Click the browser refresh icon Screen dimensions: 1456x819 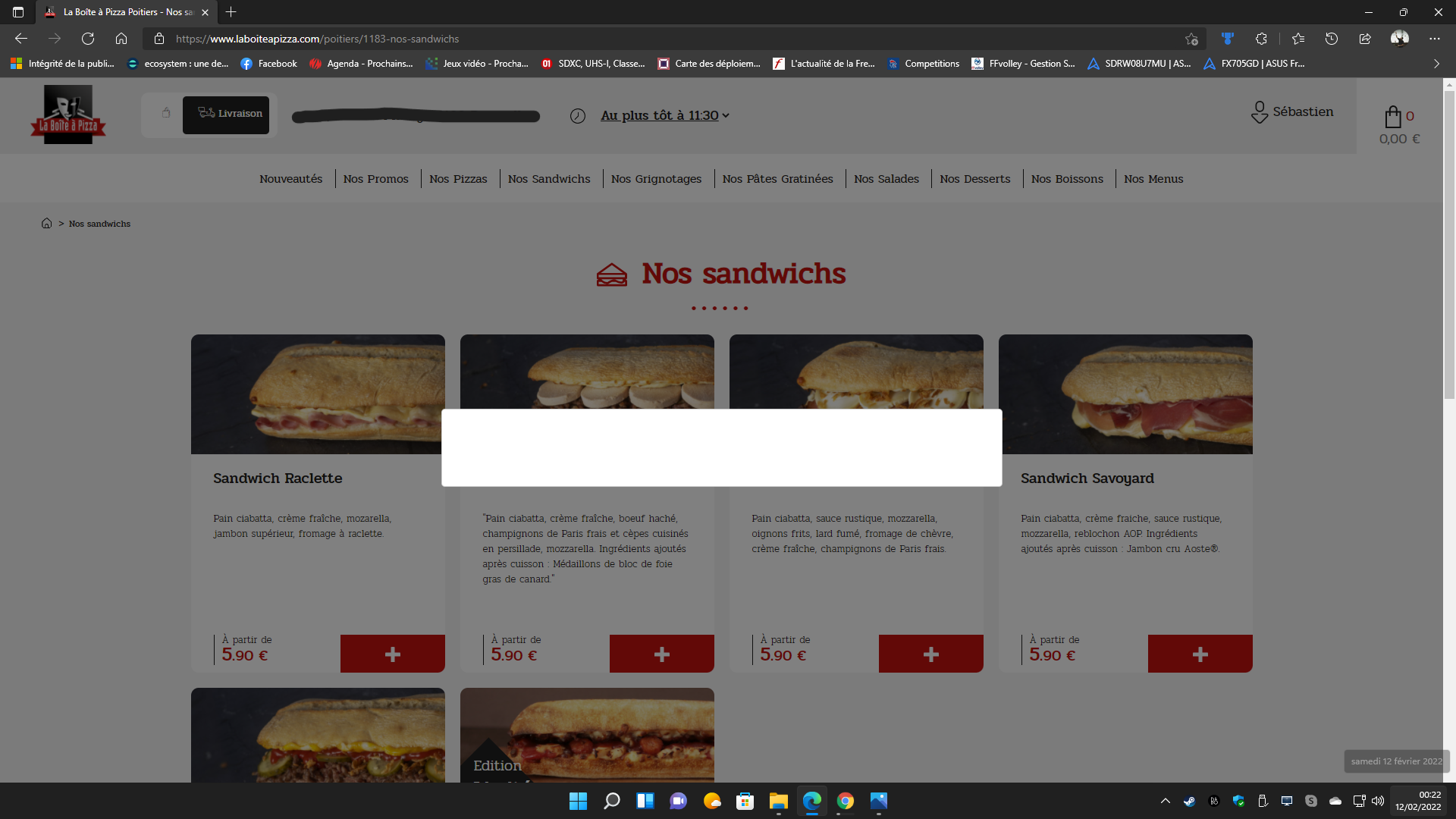[x=88, y=39]
